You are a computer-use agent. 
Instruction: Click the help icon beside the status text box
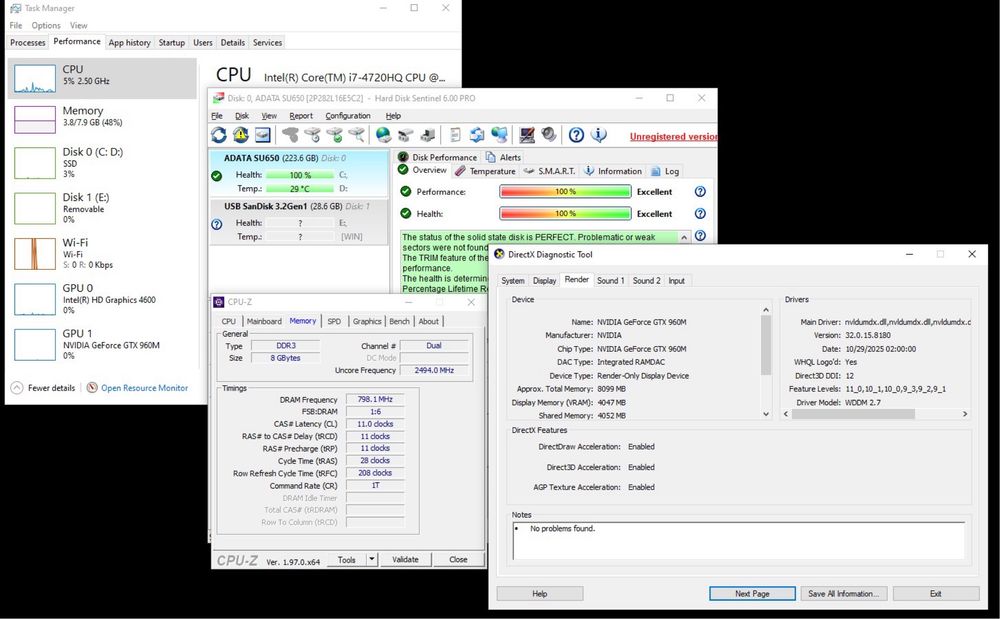tap(700, 236)
